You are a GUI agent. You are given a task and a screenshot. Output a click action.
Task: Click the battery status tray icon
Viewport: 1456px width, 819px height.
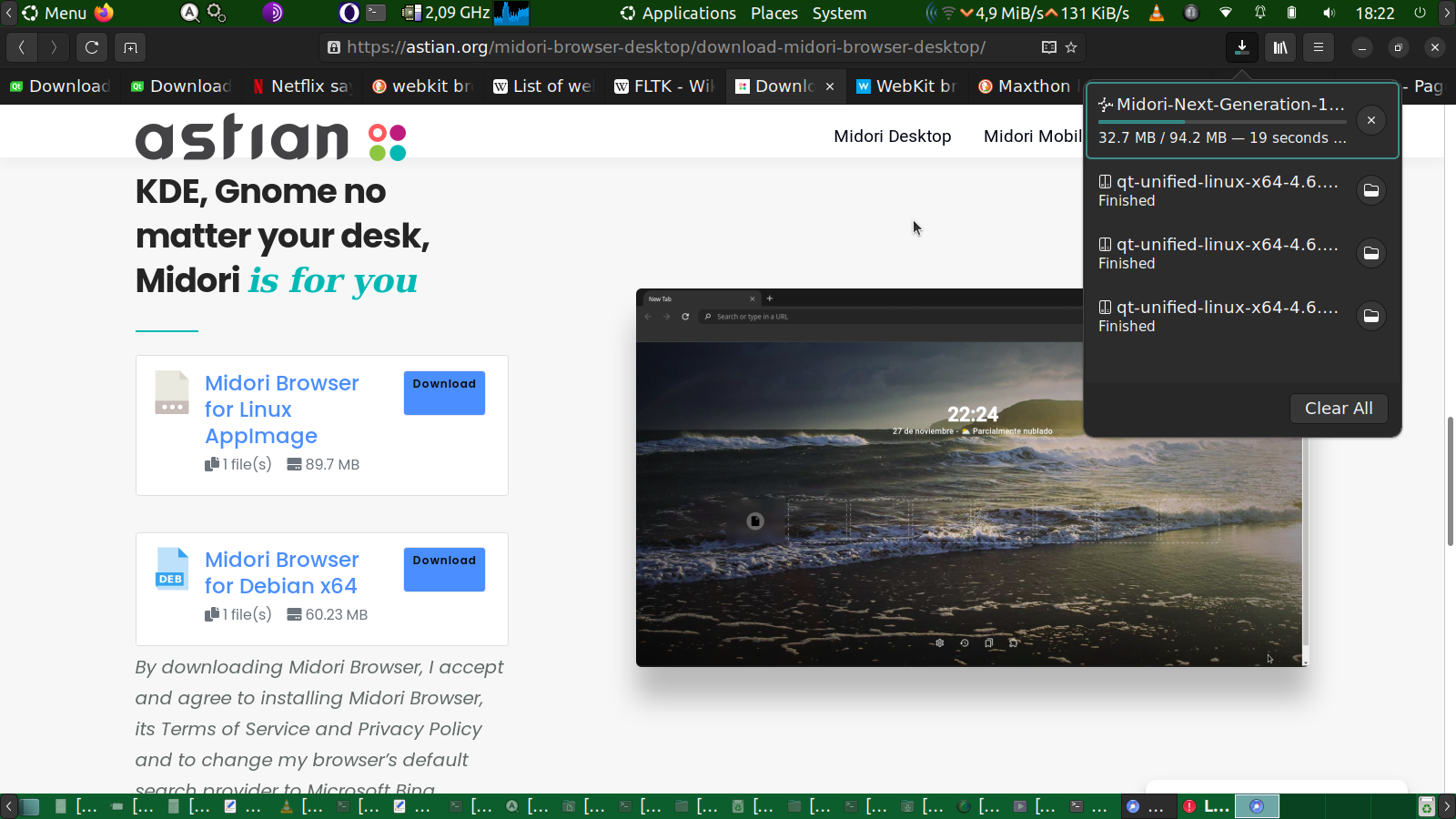click(1292, 13)
